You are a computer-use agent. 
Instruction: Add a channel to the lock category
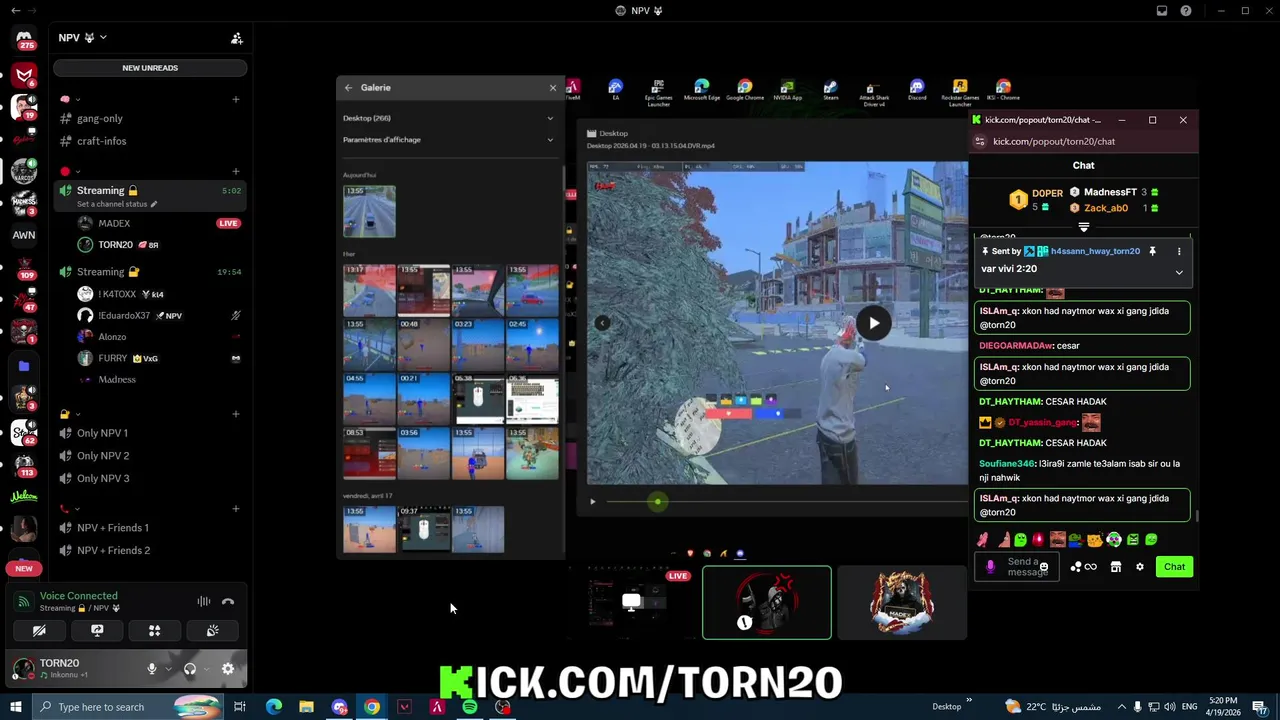tap(236, 414)
